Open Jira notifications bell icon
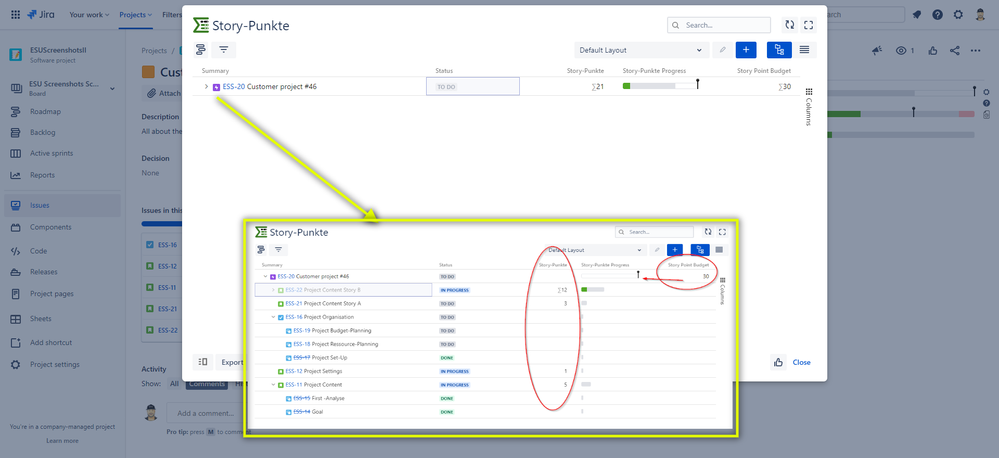Image resolution: width=999 pixels, height=458 pixels. pos(917,15)
